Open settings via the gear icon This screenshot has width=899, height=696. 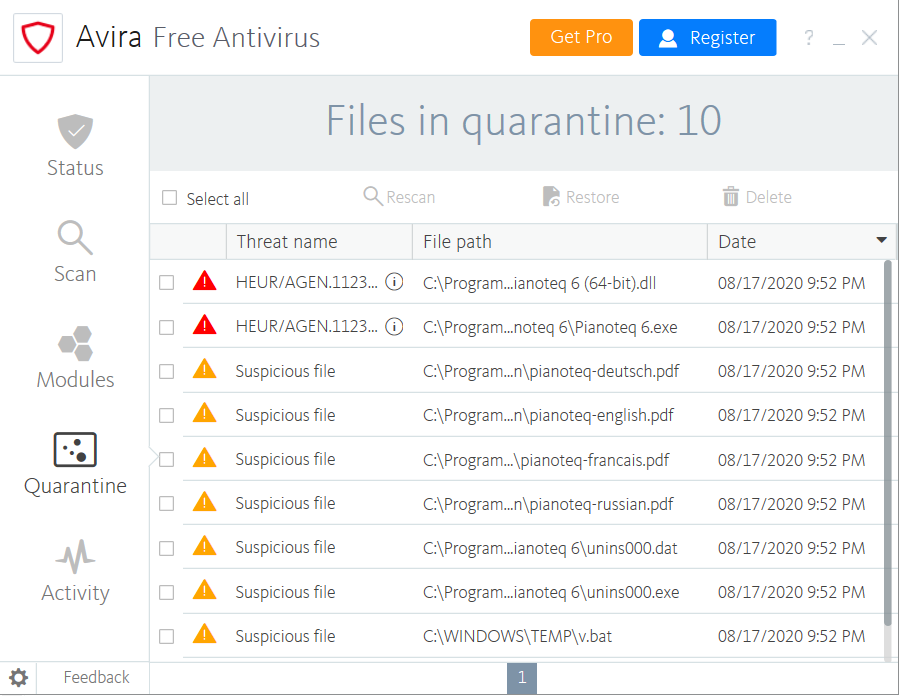pyautogui.click(x=18, y=677)
